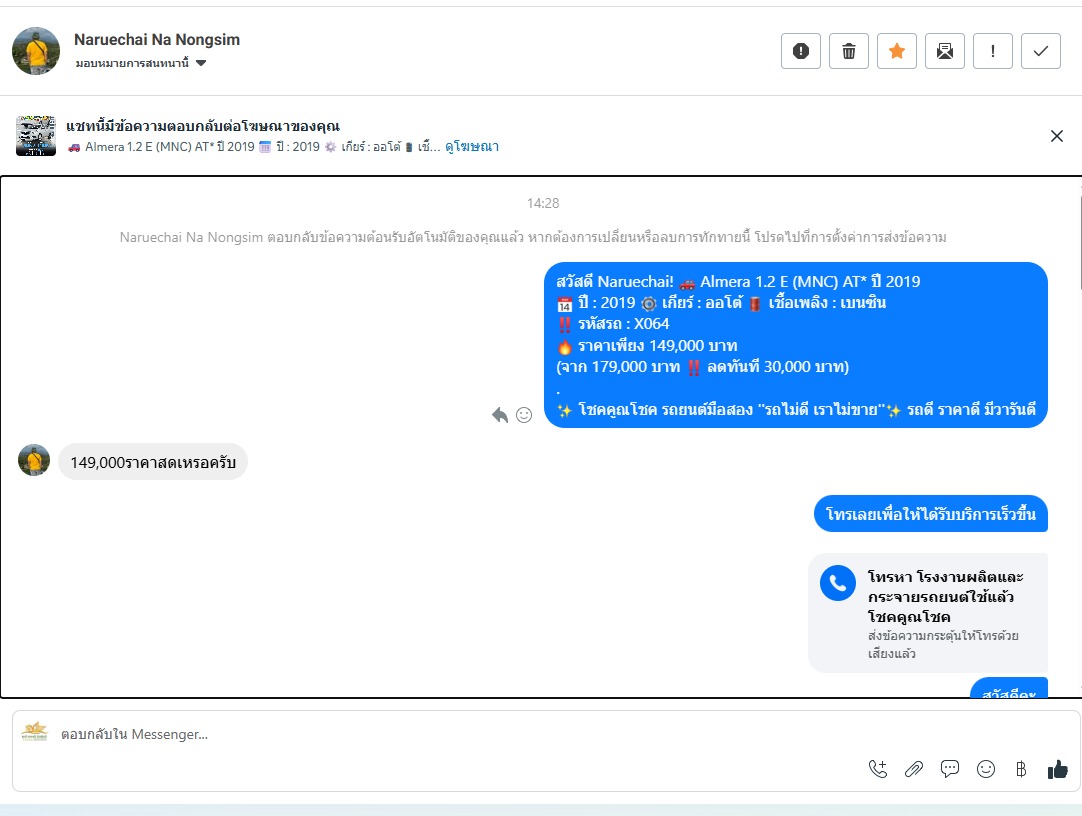Add an emoji reaction to the blue message
Viewport: 1082px width, 816px height.
click(x=524, y=415)
